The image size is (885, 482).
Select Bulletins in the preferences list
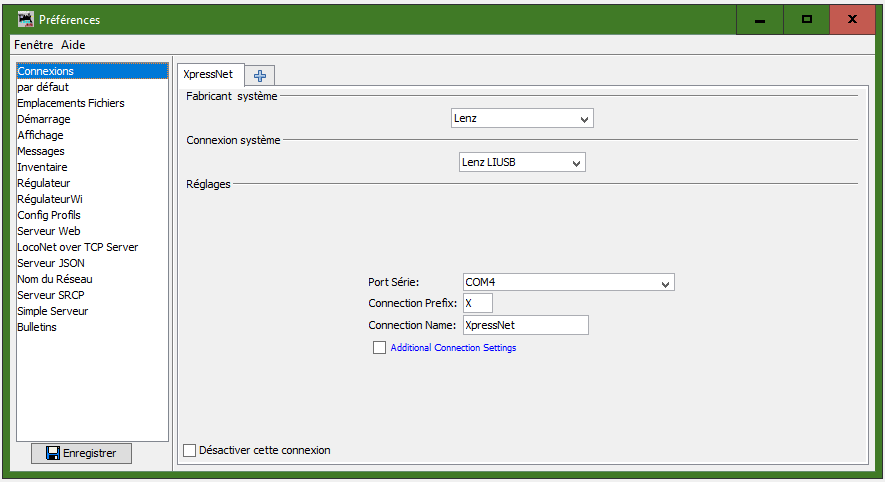click(92, 327)
